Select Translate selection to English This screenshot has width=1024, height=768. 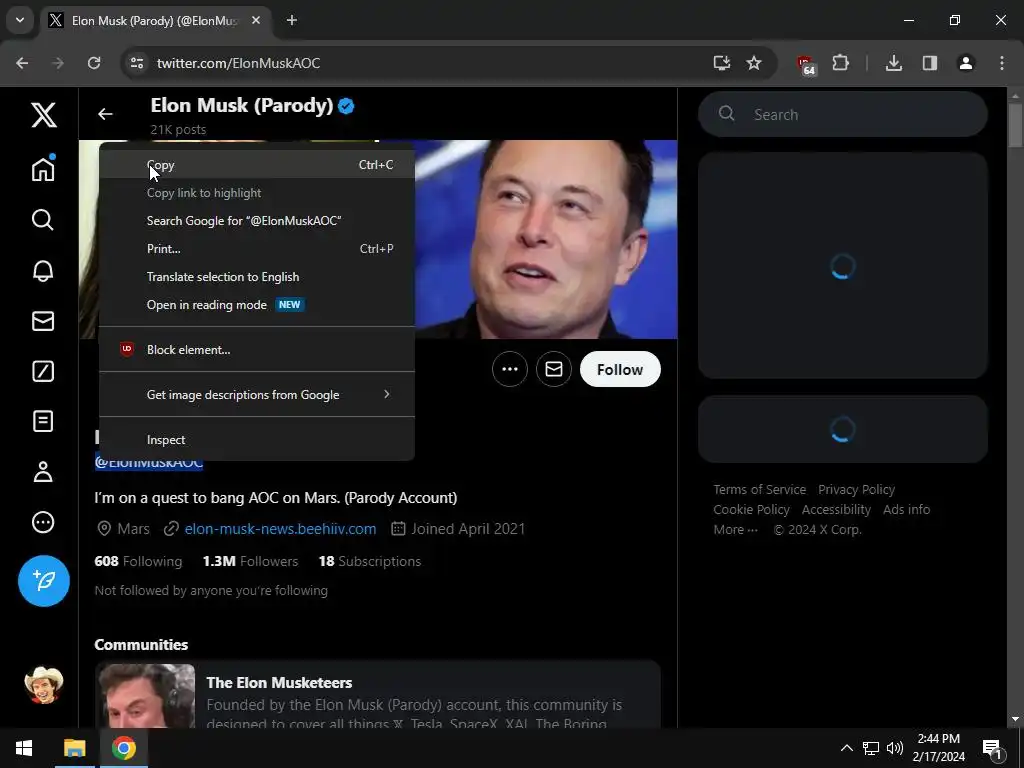pos(257,277)
